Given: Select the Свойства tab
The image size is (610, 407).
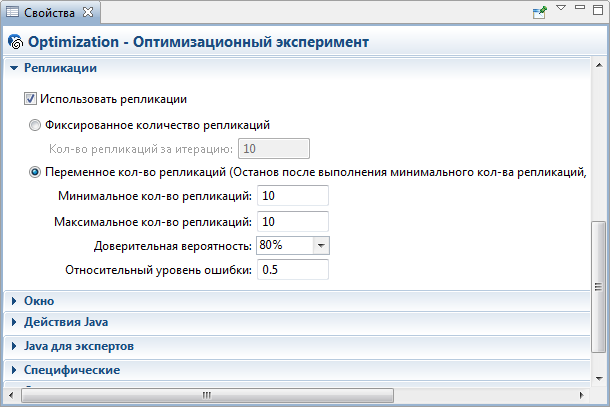Looking at the screenshot, I should [51, 12].
